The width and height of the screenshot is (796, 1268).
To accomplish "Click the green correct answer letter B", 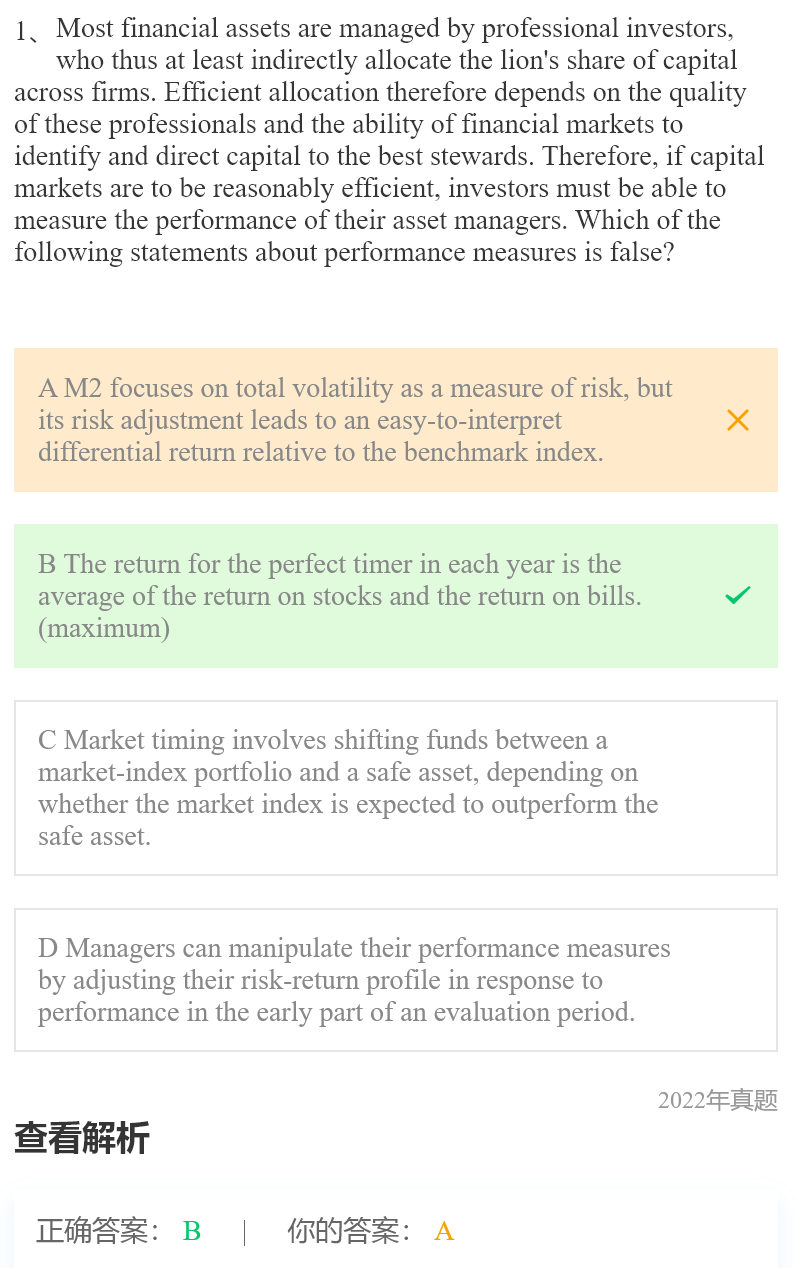I will [x=192, y=1231].
